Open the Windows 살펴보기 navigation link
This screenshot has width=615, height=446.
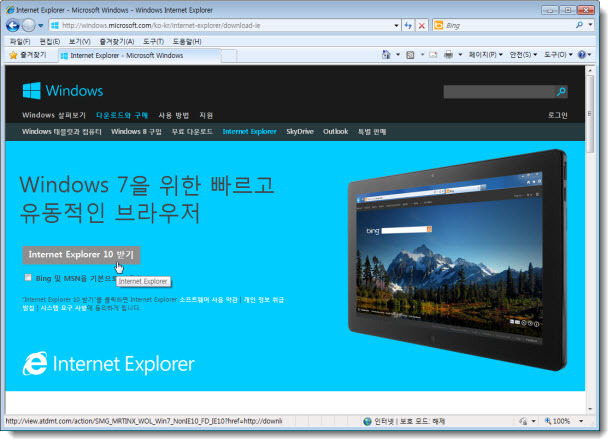(54, 115)
